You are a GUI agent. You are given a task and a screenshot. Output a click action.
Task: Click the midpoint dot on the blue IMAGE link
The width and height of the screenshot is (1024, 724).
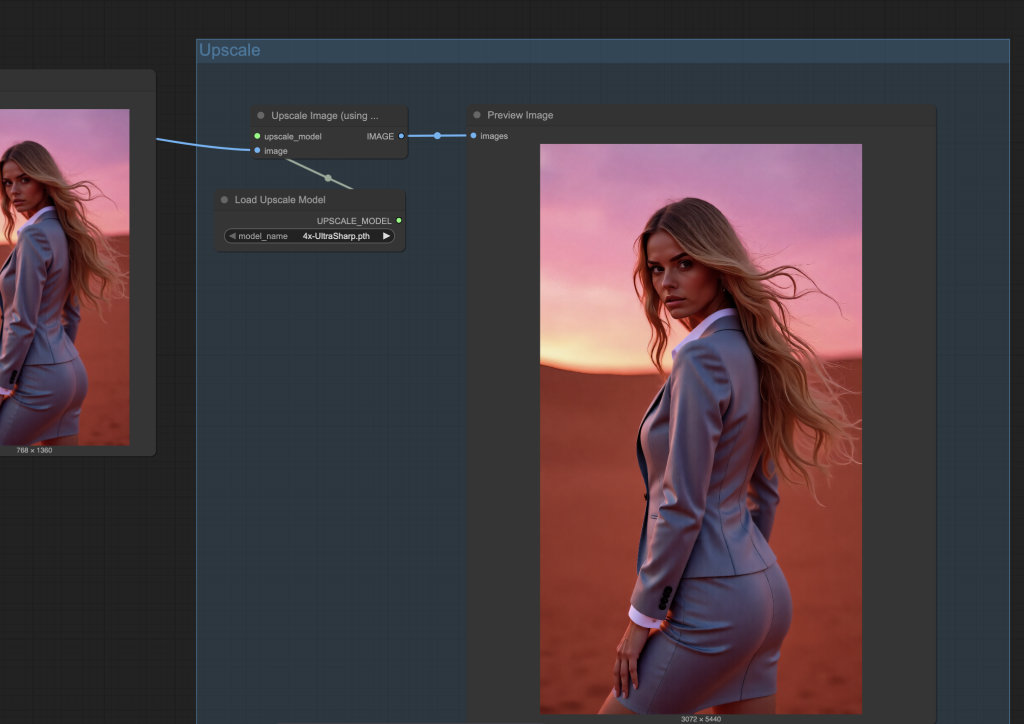pos(437,135)
